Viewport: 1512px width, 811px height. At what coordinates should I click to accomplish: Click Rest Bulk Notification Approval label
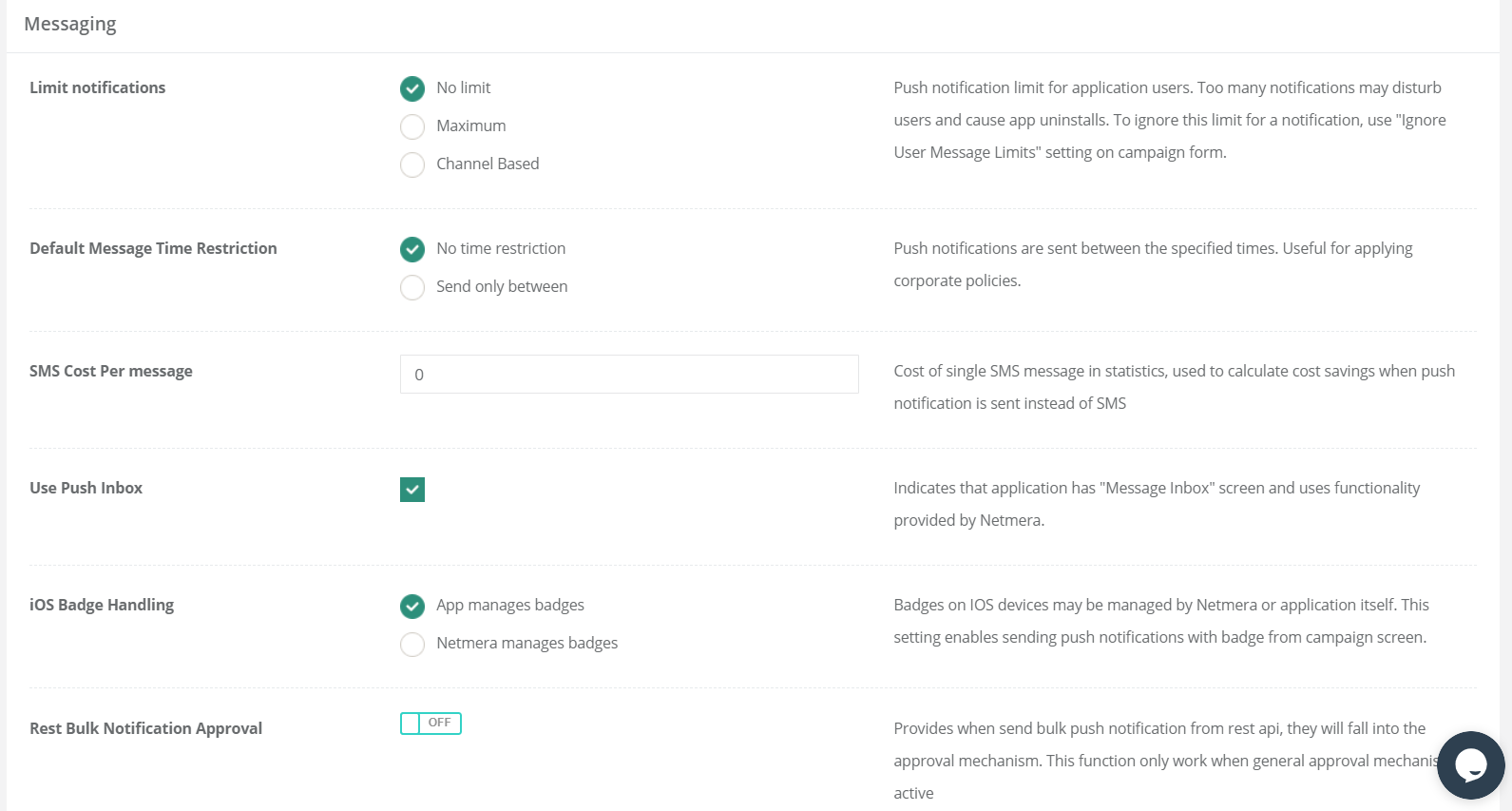146,728
